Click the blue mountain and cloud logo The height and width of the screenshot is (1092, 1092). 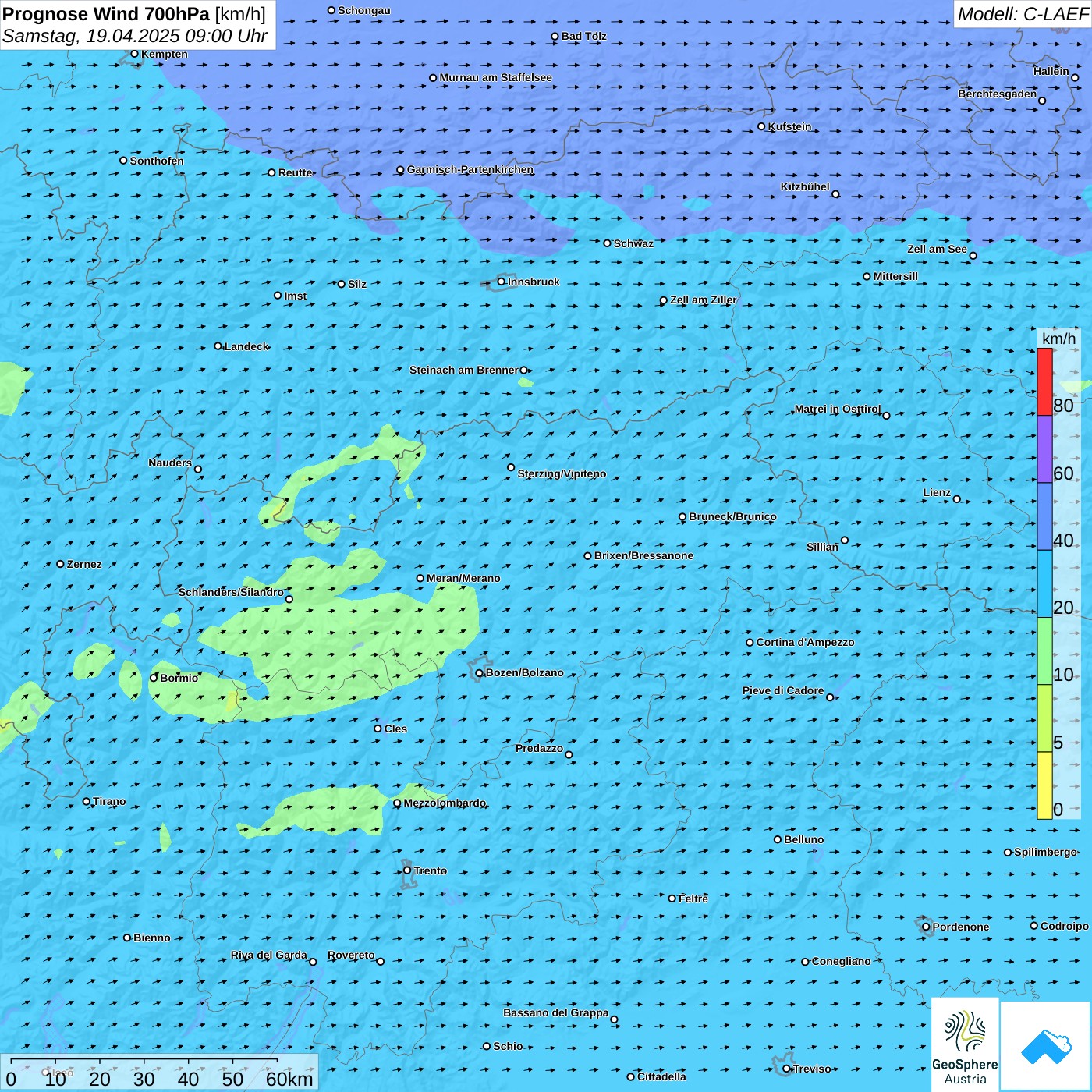1046,1046
